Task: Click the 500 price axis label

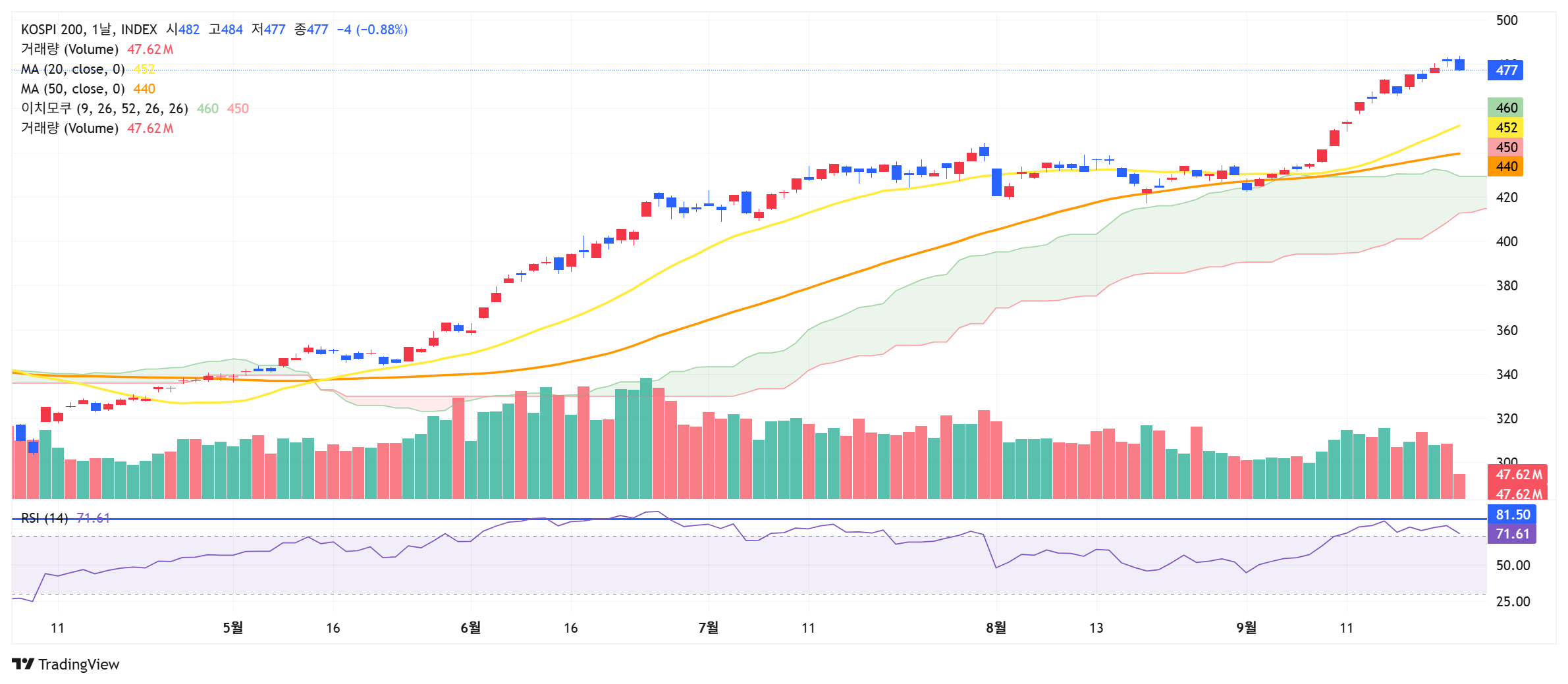Action: [x=1507, y=20]
